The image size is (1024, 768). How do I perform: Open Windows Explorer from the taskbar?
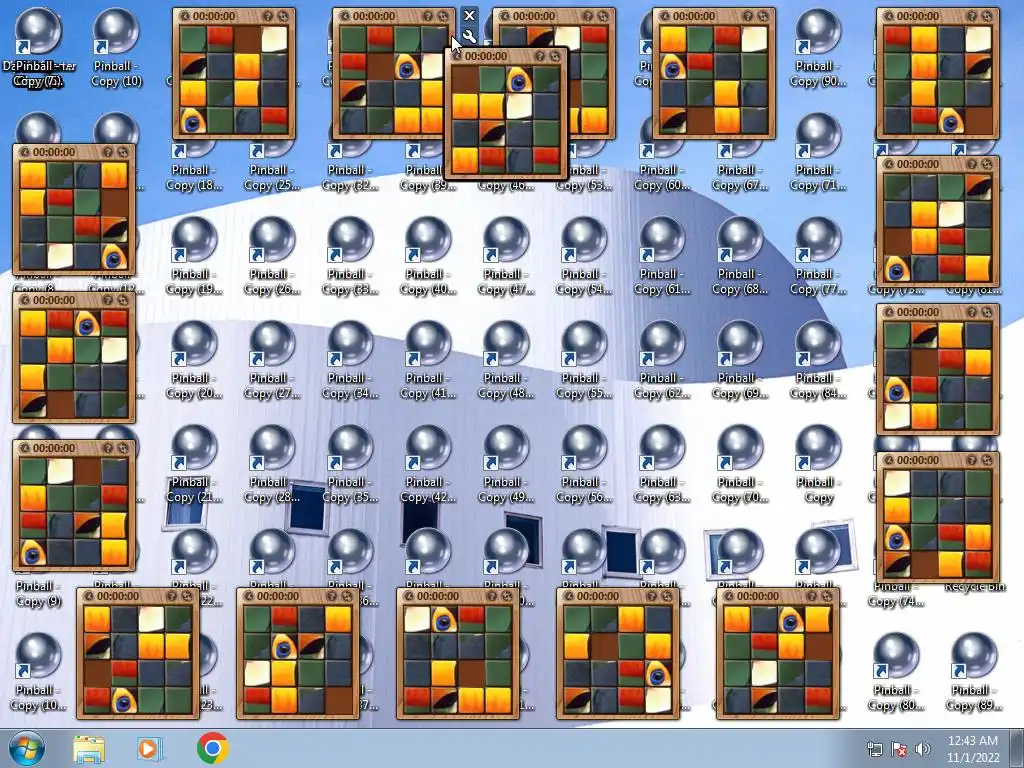click(x=88, y=749)
